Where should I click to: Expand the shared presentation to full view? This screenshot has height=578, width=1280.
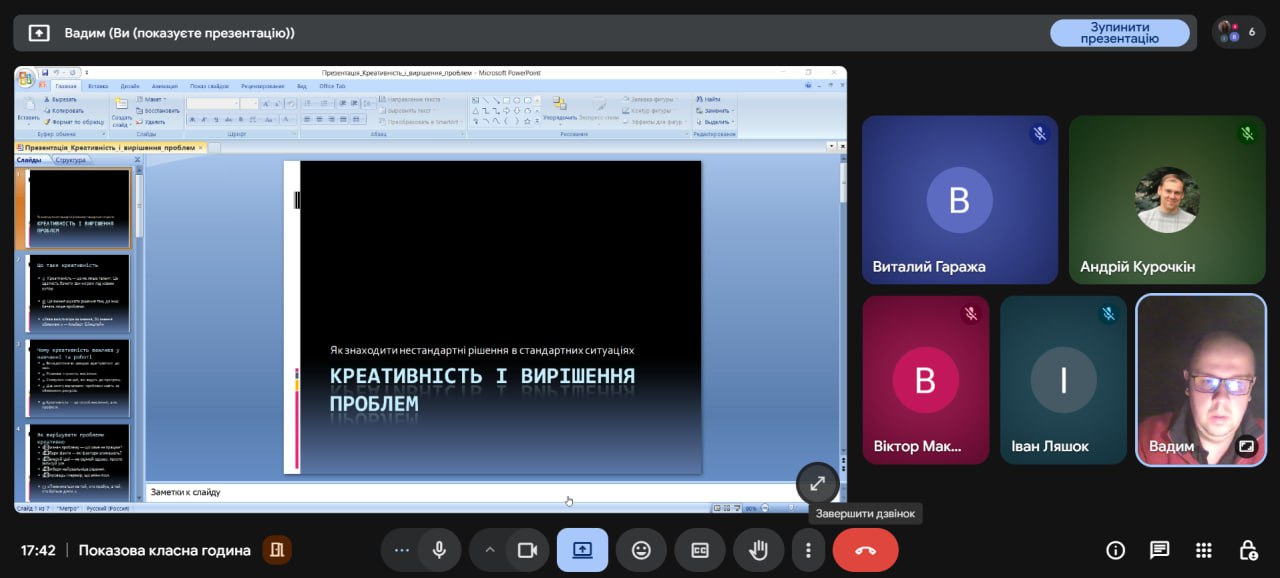pos(817,484)
